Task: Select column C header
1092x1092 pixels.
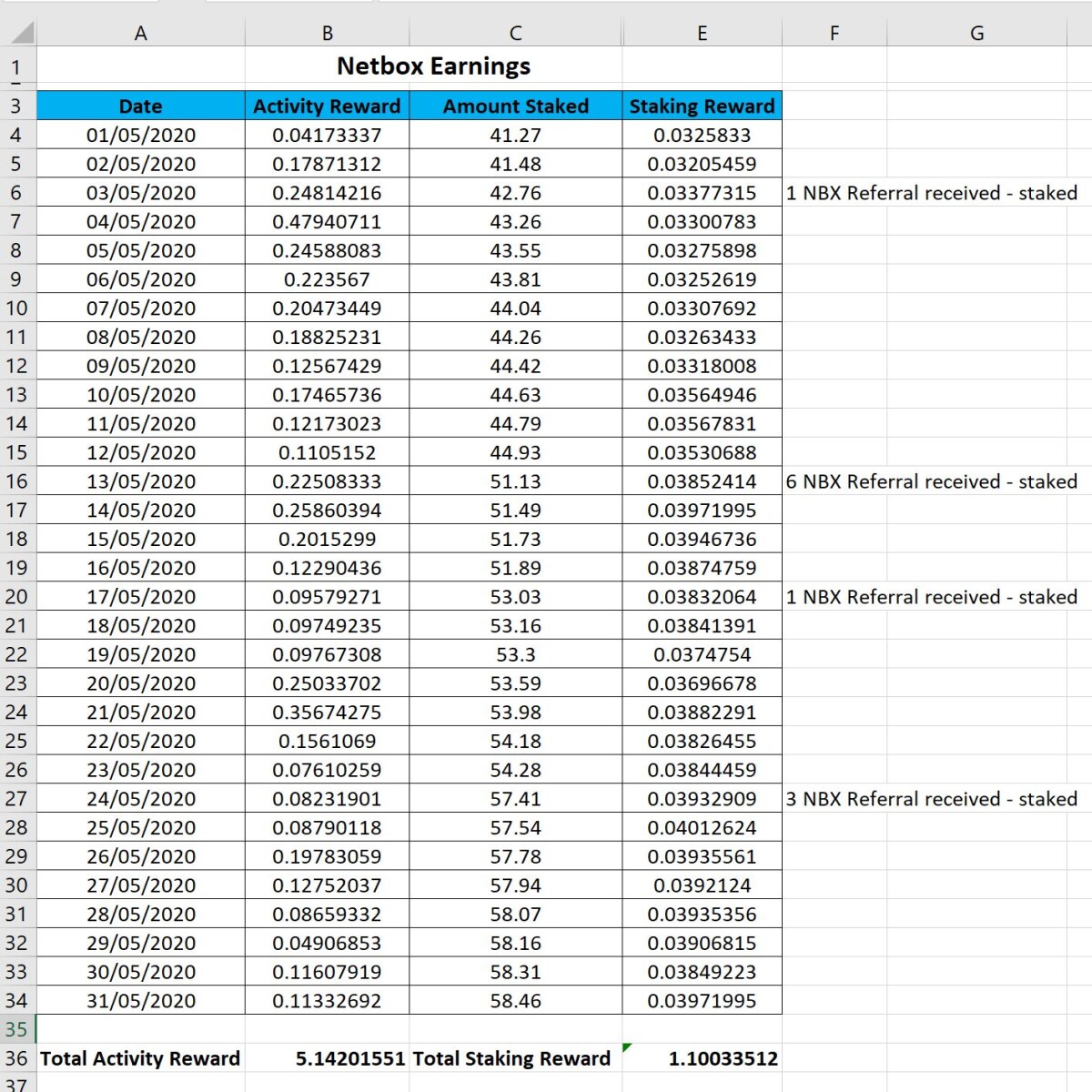Action: point(515,33)
